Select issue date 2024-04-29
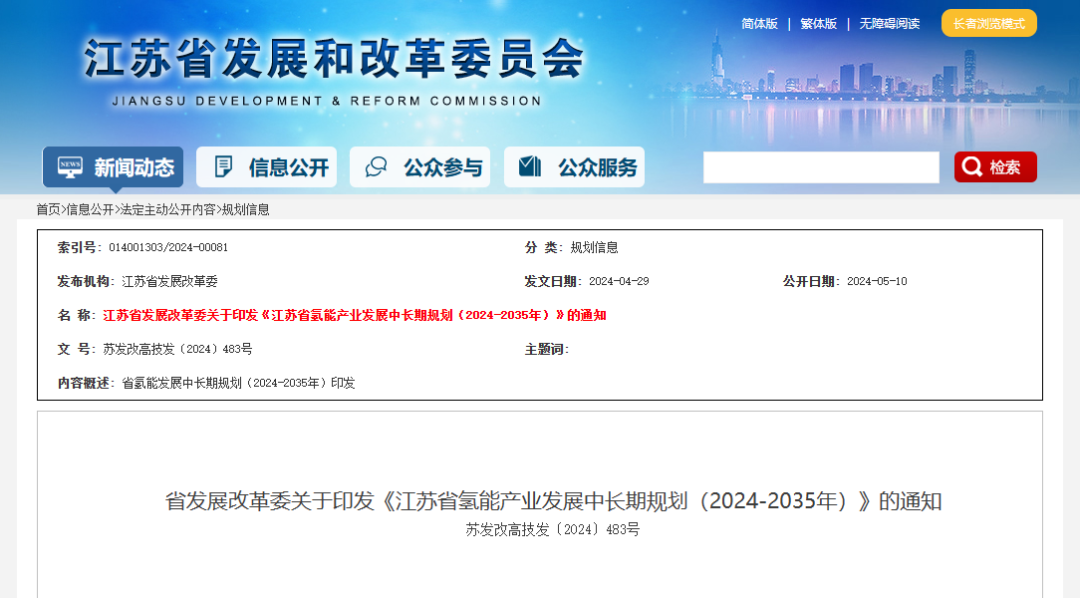Image resolution: width=1080 pixels, height=598 pixels. (619, 281)
